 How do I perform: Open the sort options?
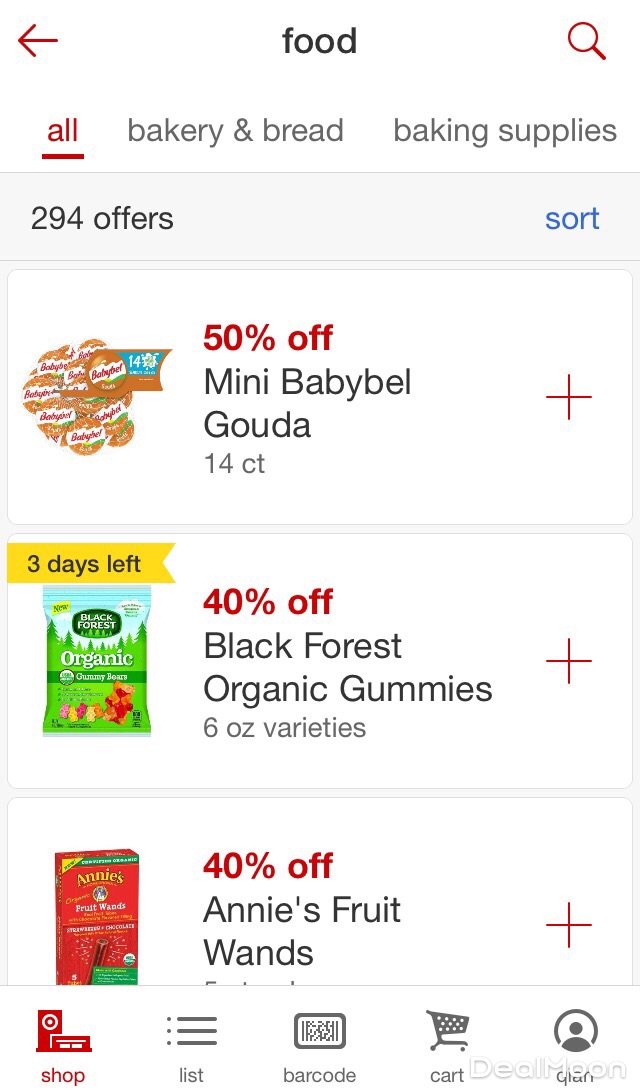[x=572, y=218]
